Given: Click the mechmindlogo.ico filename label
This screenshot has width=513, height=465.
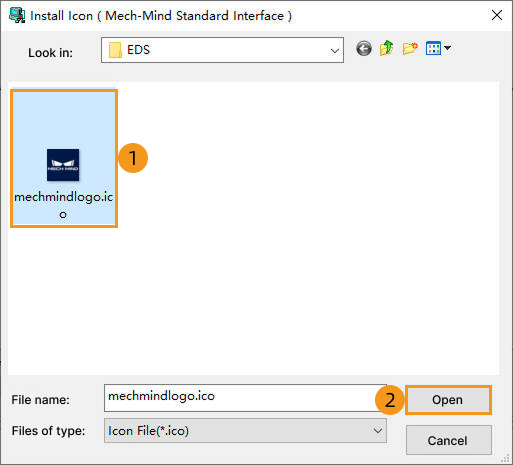Looking at the screenshot, I should [63, 205].
